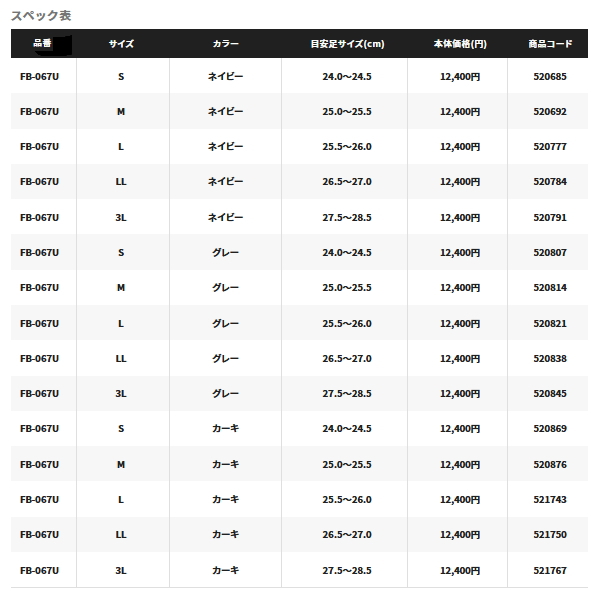Click product code 520838 for LL グレー
Image resolution: width=600 pixels, height=600 pixels.
tap(550, 359)
